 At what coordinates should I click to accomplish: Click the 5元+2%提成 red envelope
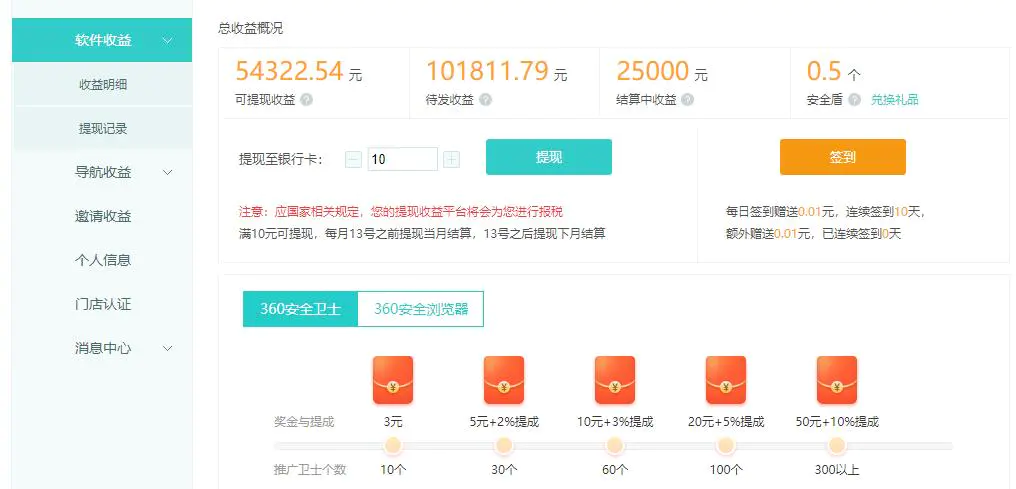[x=504, y=380]
